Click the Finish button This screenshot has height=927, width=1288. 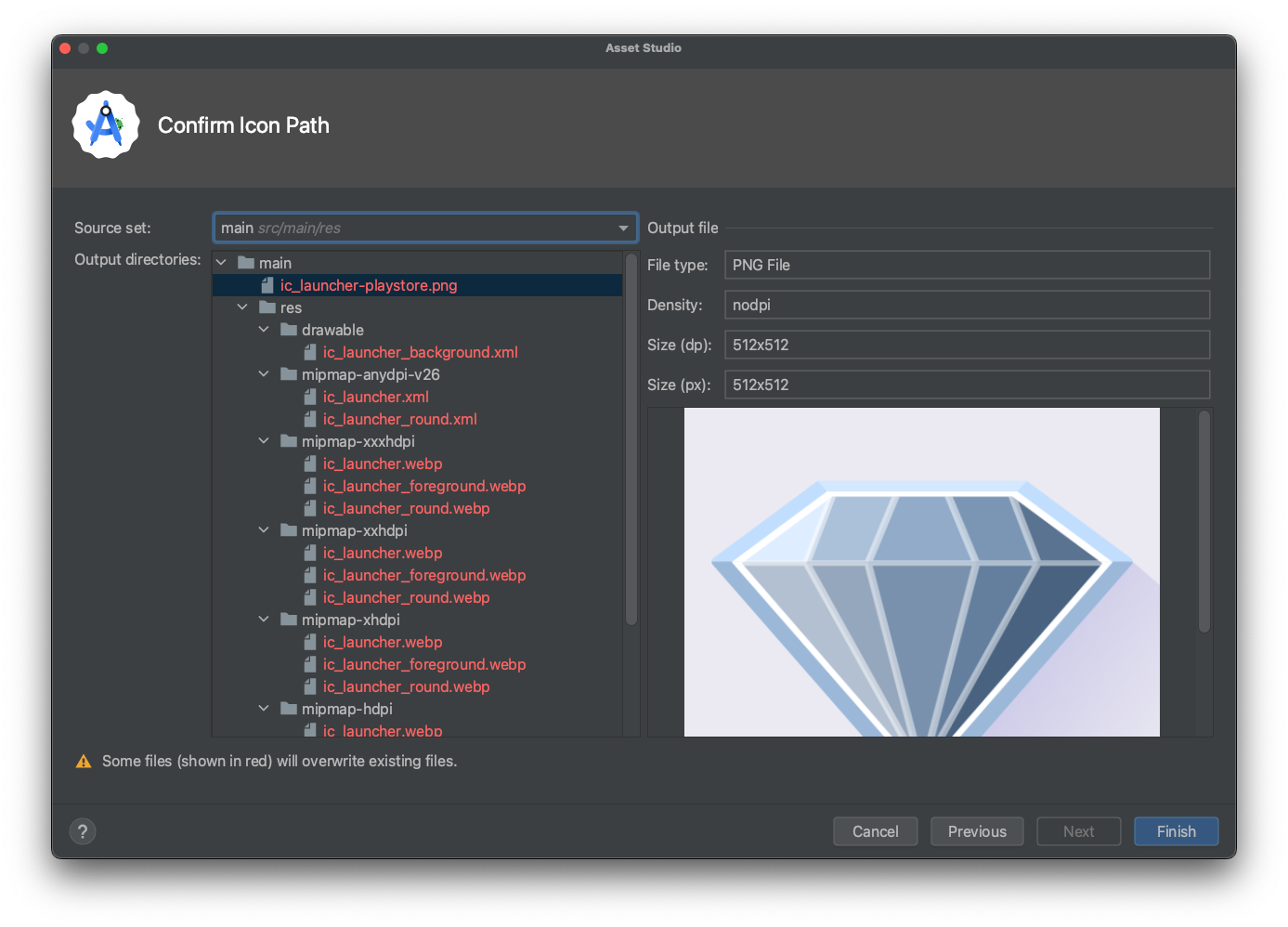click(x=1177, y=831)
